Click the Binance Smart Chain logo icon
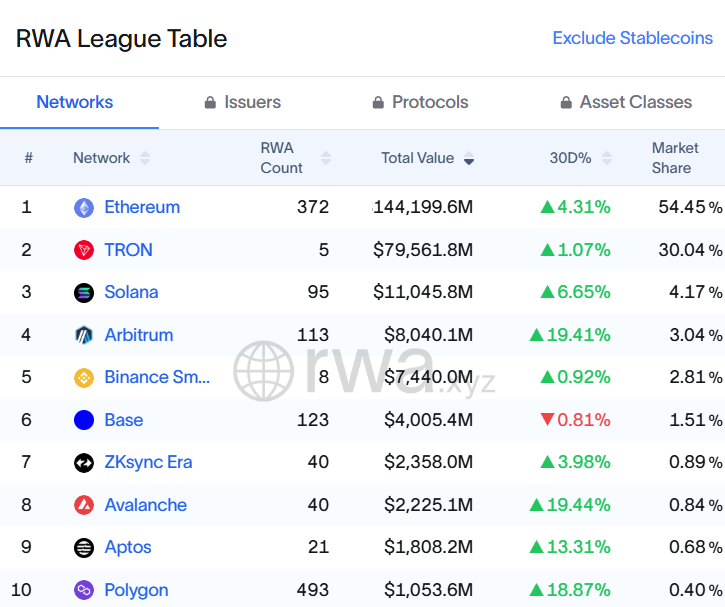Viewport: 725px width, 607px height. pyautogui.click(x=84, y=378)
